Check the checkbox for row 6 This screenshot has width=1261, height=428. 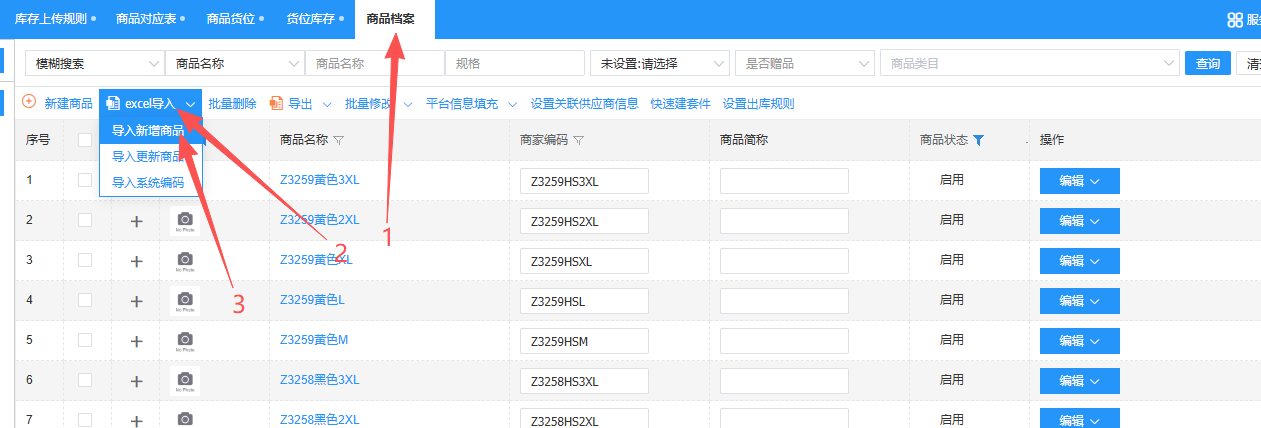(85, 380)
